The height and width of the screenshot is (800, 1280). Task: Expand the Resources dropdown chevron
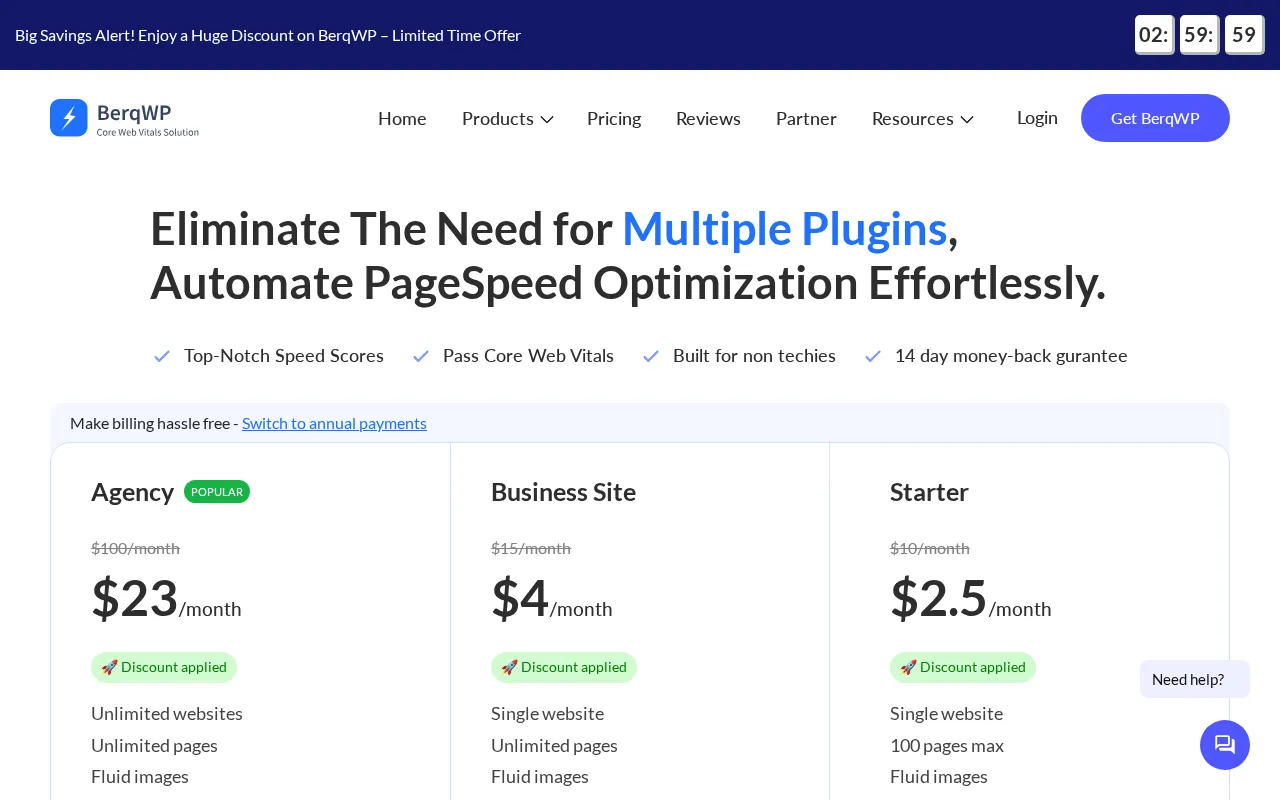967,120
